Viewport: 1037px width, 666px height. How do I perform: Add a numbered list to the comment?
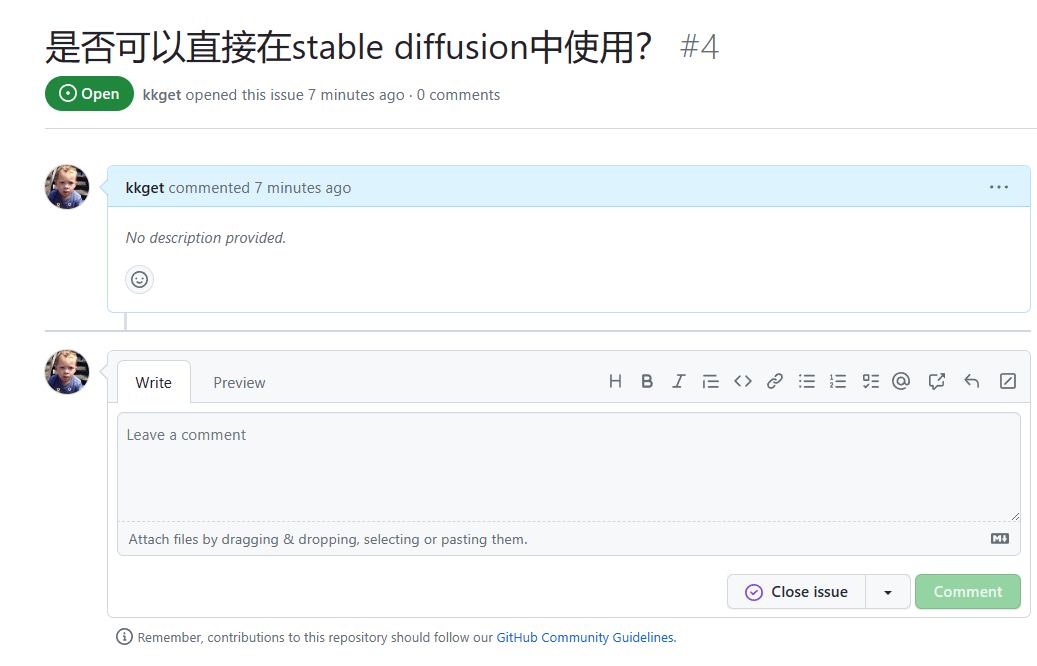coord(838,381)
